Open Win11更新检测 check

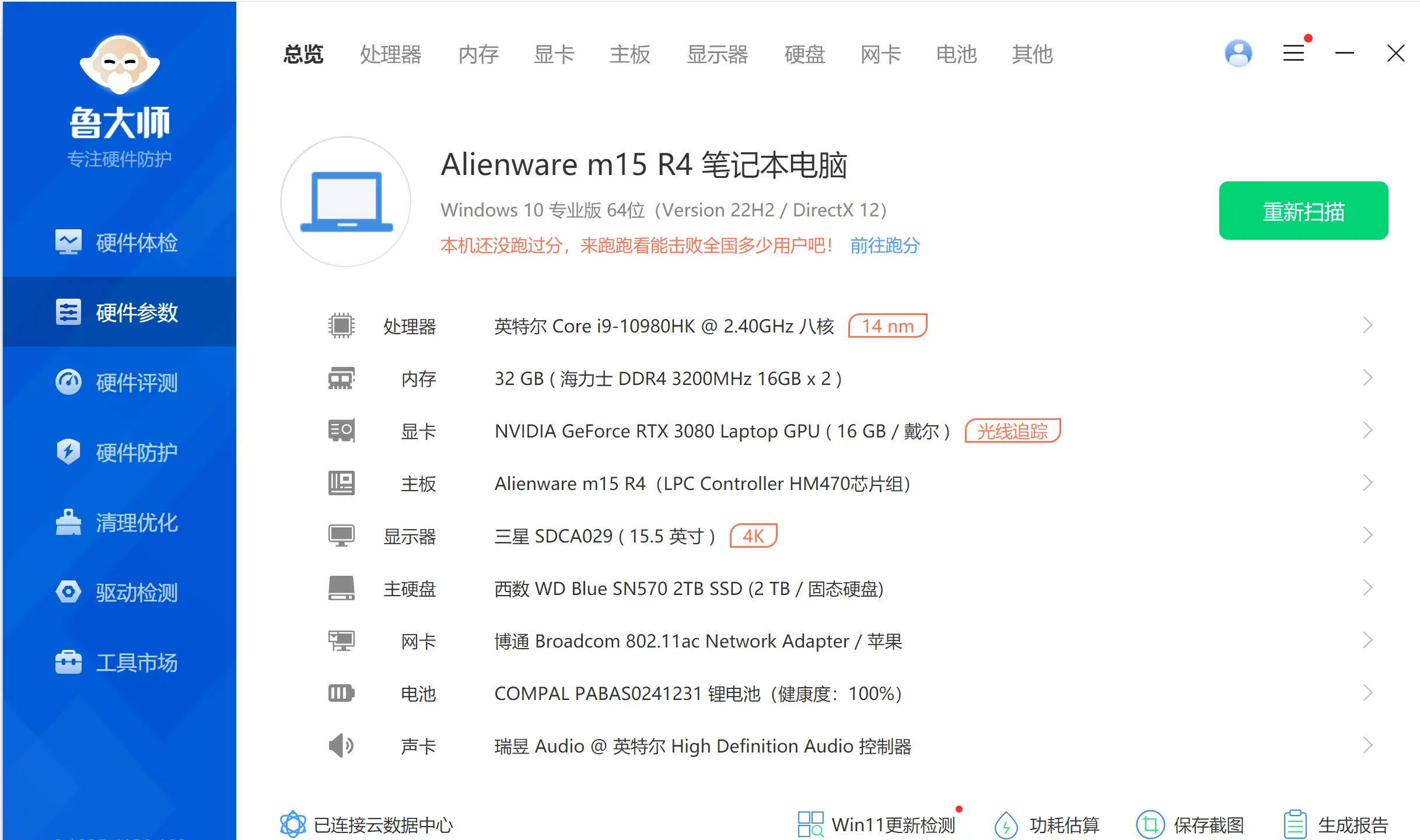coord(877,825)
